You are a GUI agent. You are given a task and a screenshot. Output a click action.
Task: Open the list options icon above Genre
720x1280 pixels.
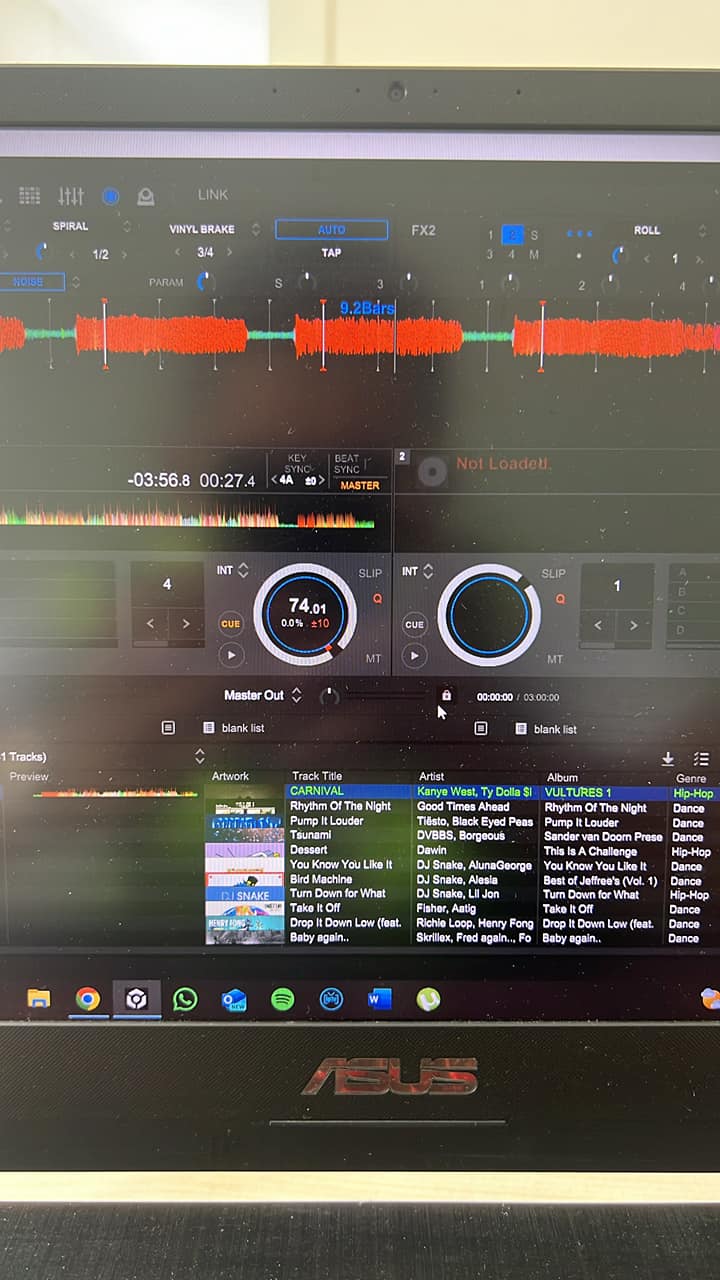[x=701, y=760]
